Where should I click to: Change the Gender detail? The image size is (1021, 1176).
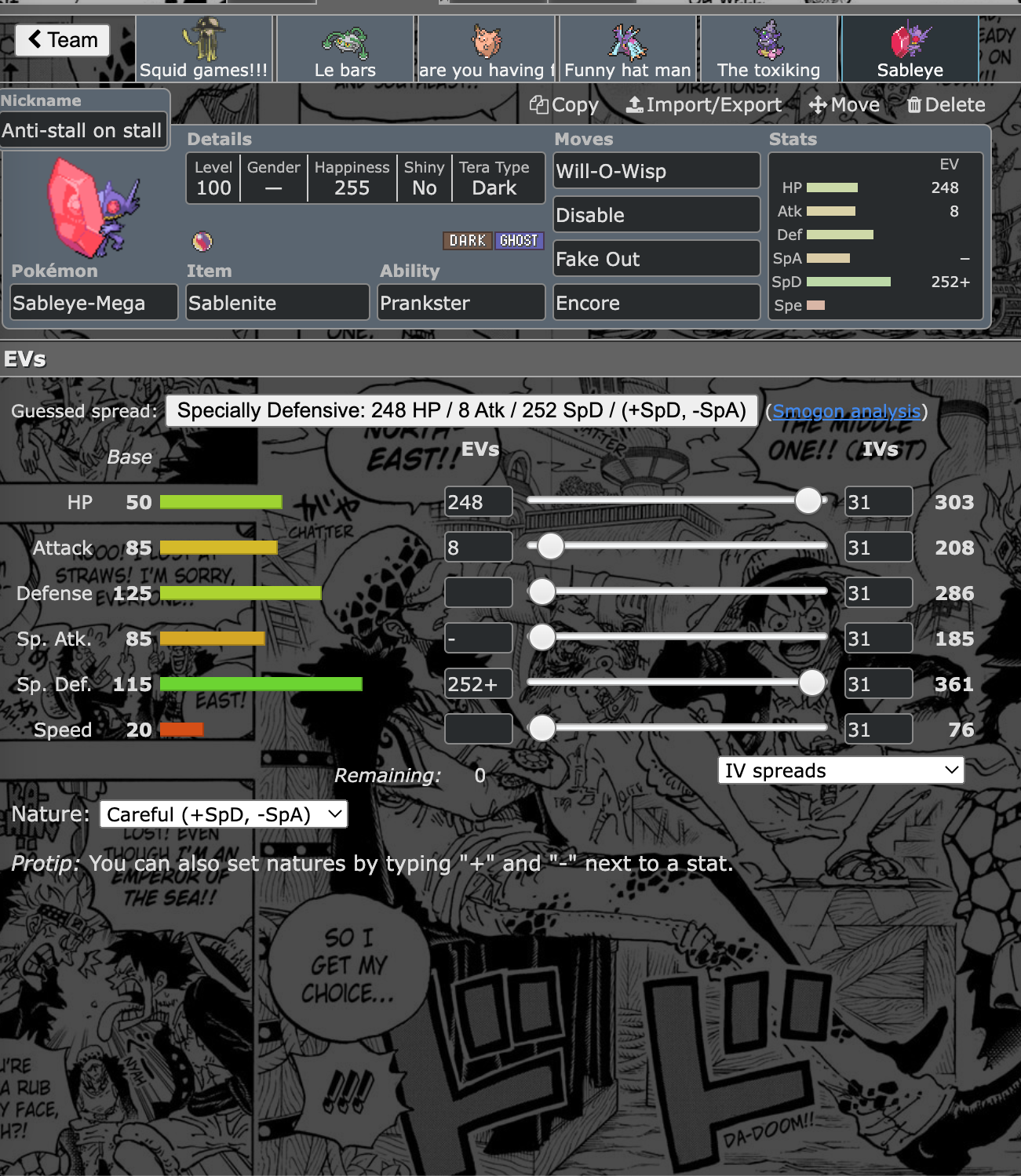pos(274,179)
